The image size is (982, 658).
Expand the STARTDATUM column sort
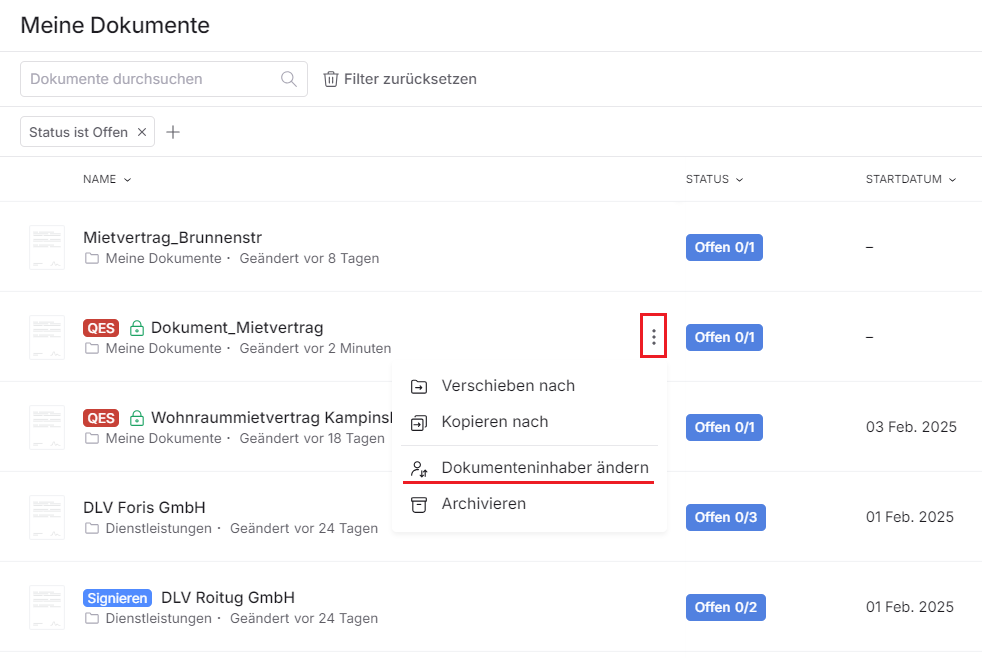(910, 180)
